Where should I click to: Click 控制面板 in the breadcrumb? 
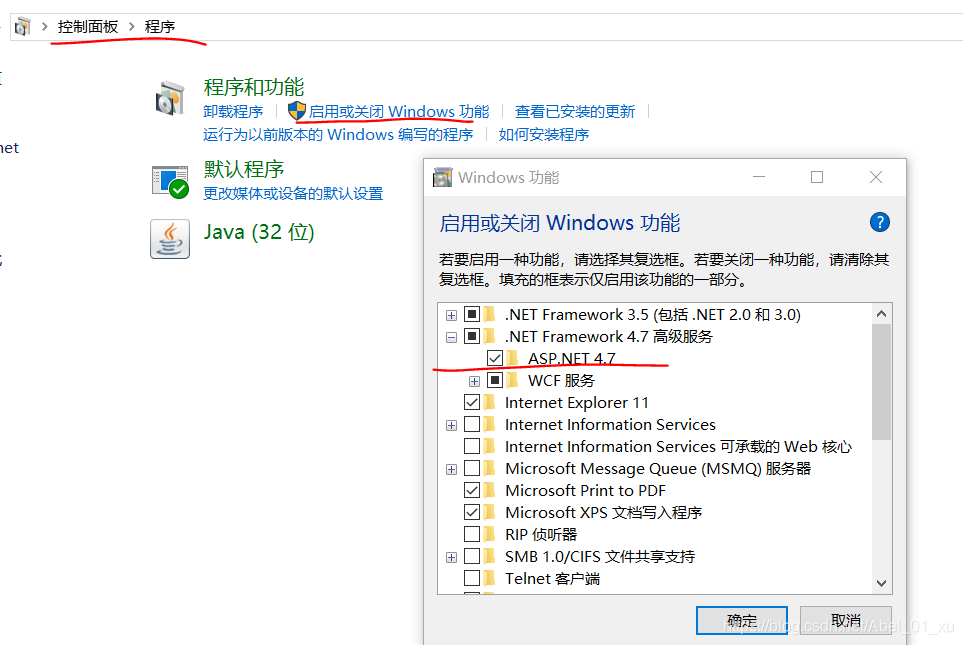pos(88,26)
